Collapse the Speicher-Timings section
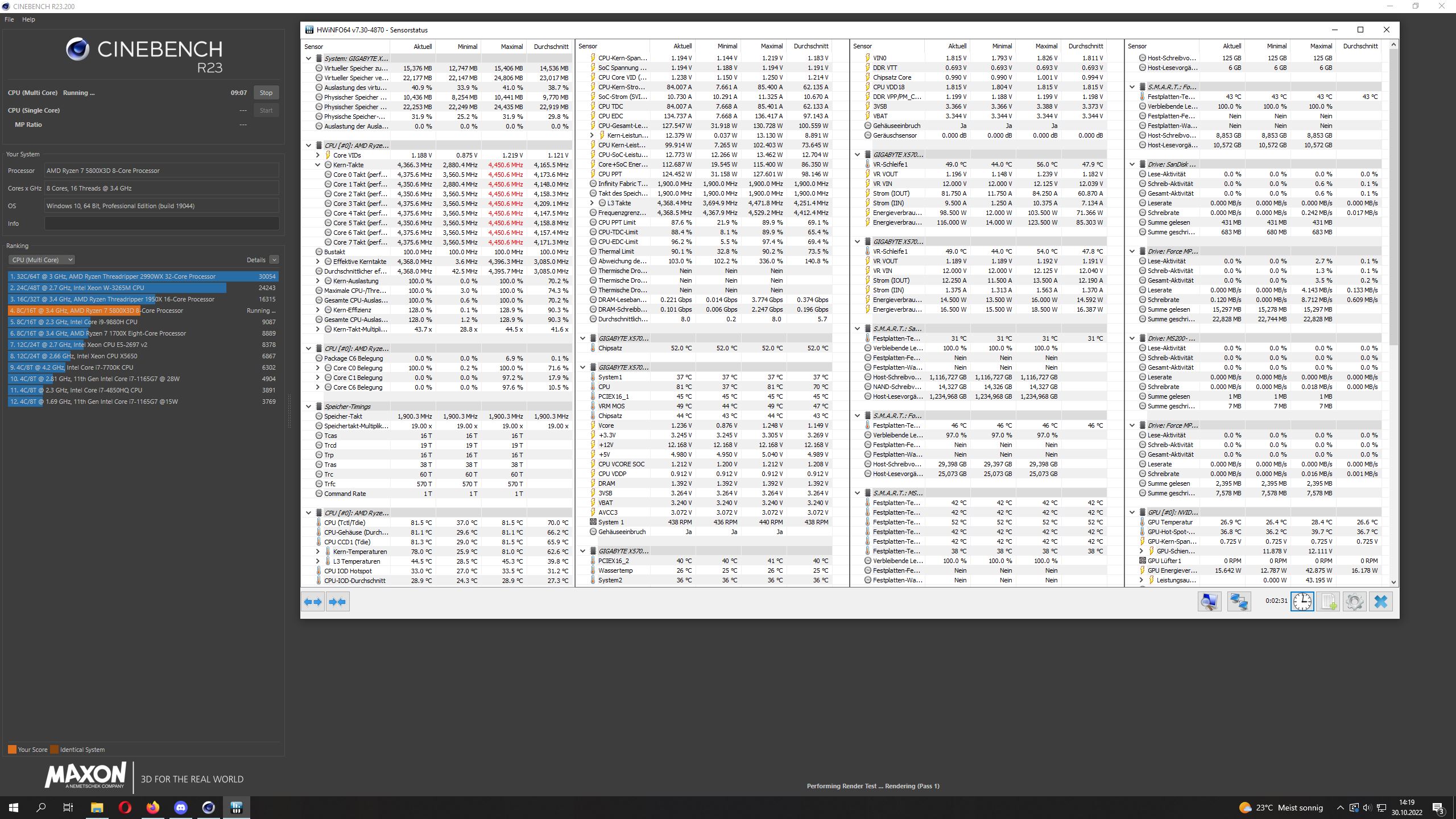 (x=309, y=407)
